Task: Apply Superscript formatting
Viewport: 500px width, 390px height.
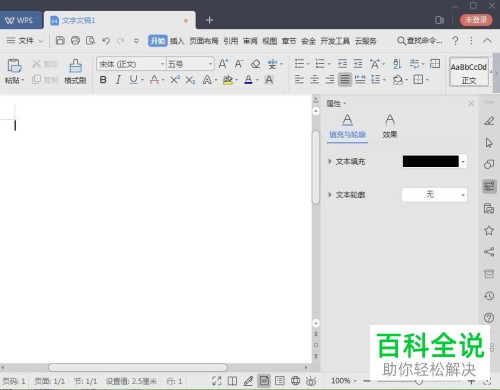Action: click(175, 80)
